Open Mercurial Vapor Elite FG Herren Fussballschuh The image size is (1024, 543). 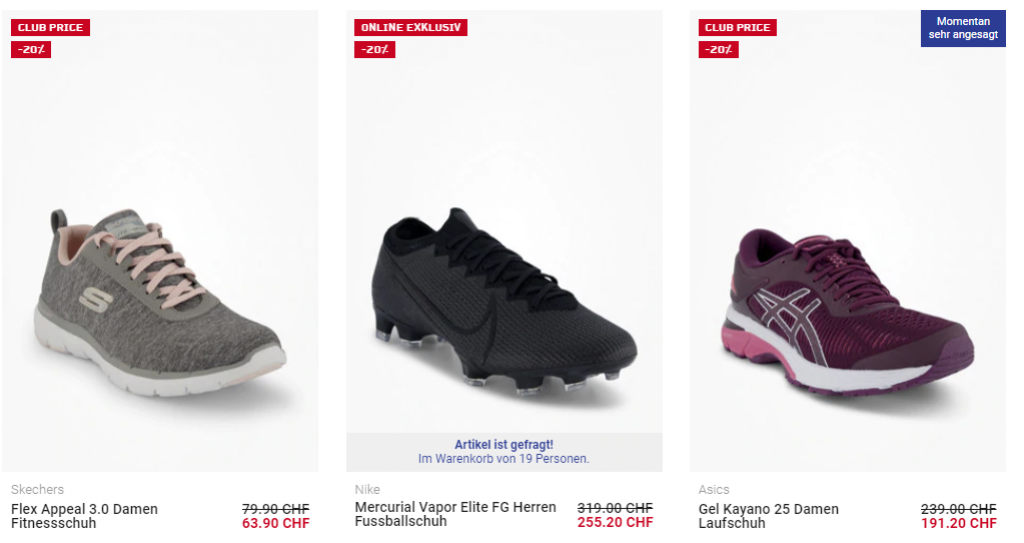coord(455,514)
